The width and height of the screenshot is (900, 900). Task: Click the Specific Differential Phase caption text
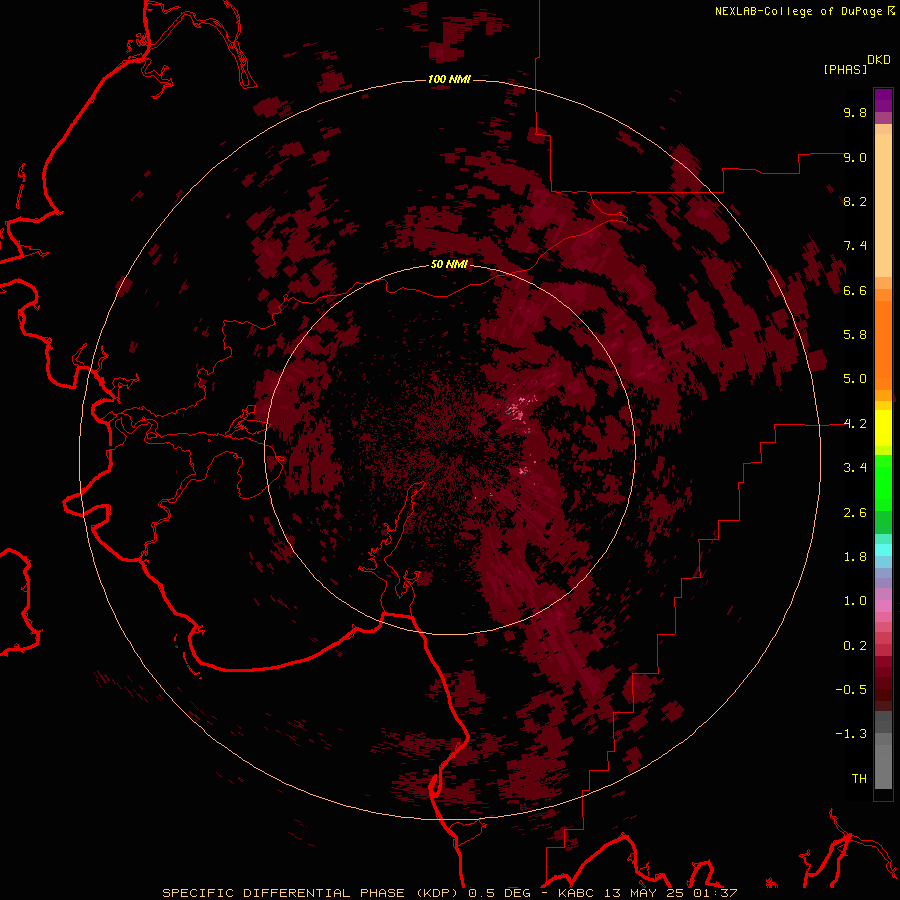449,893
